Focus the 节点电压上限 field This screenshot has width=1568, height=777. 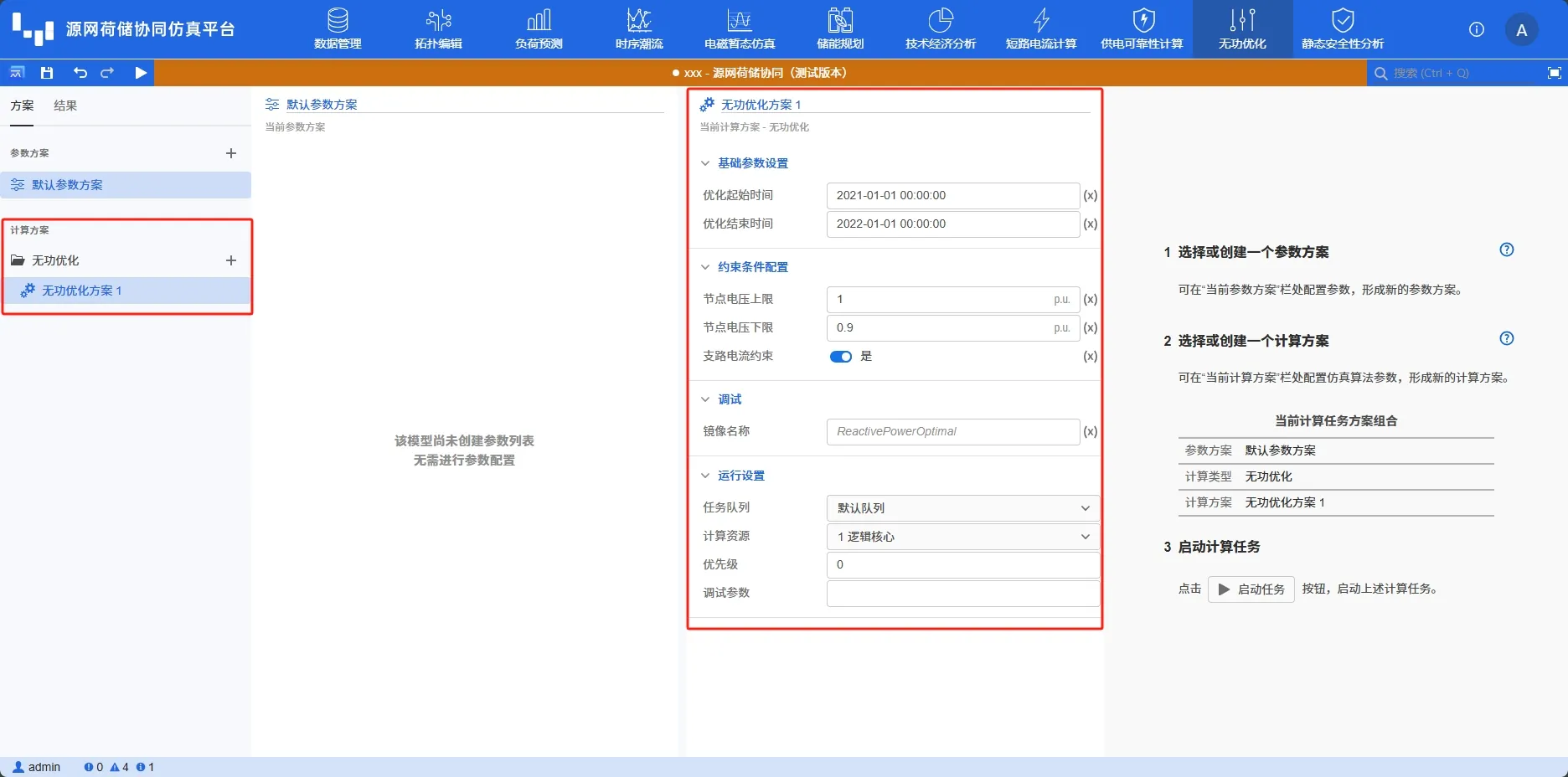pos(953,300)
